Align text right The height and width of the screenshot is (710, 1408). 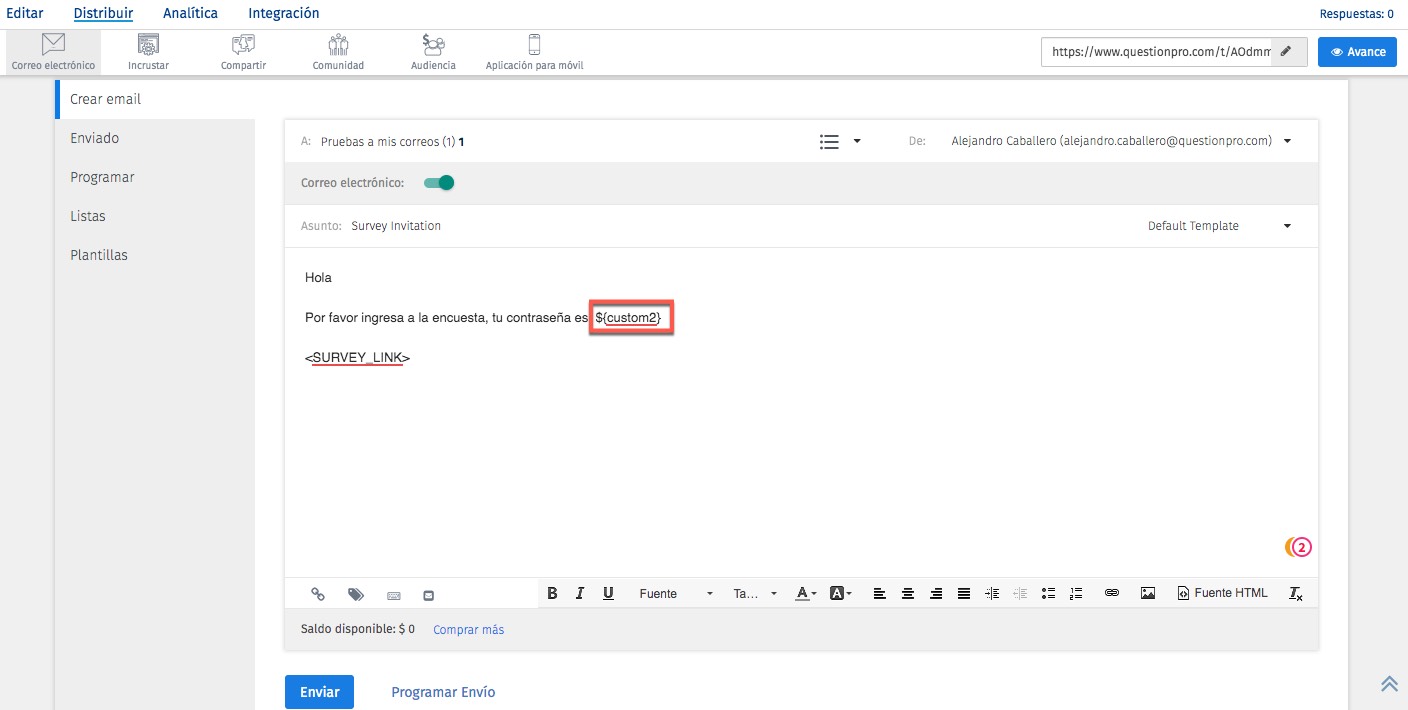click(x=936, y=593)
